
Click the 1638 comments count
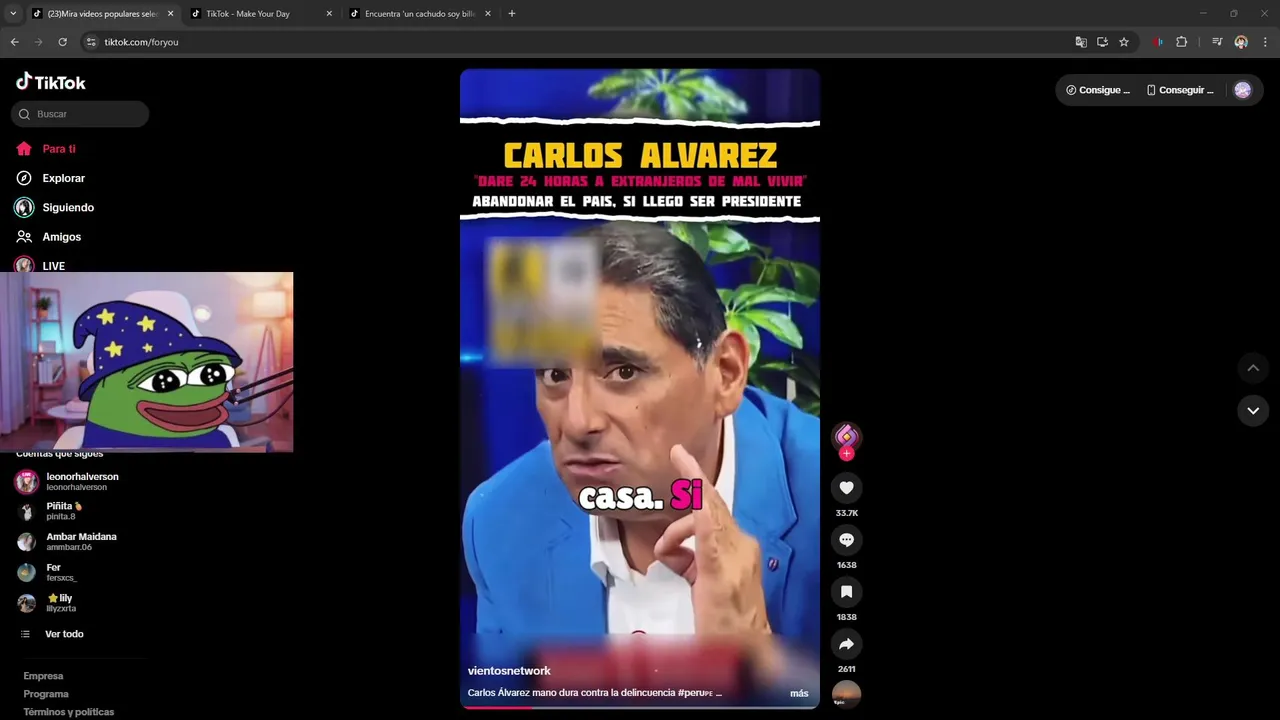[x=846, y=565]
